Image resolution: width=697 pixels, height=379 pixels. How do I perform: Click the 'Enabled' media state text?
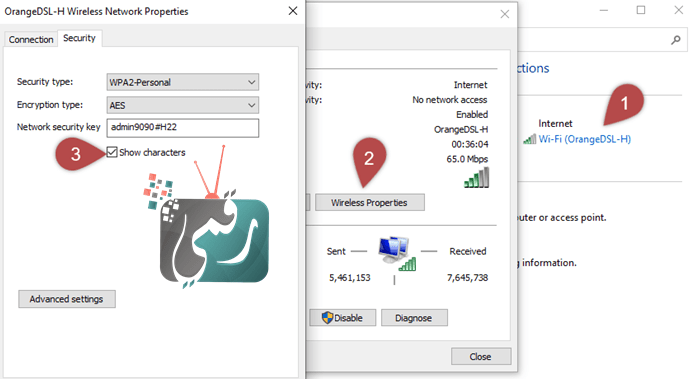pyautogui.click(x=472, y=115)
